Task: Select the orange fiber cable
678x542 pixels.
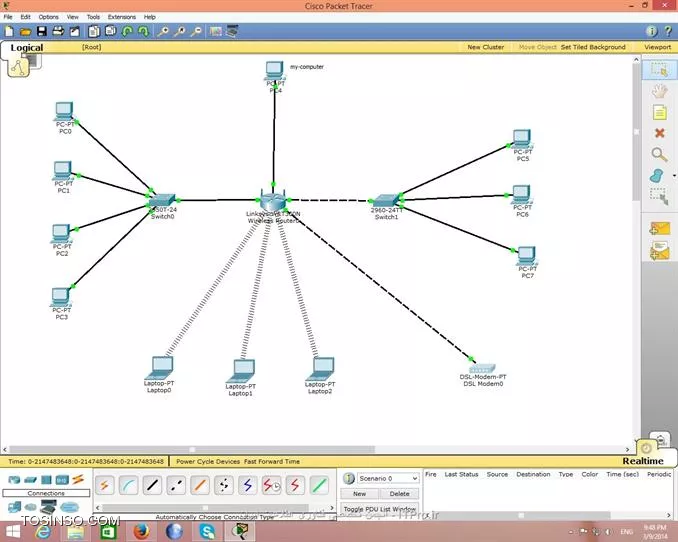Action: tap(200, 485)
